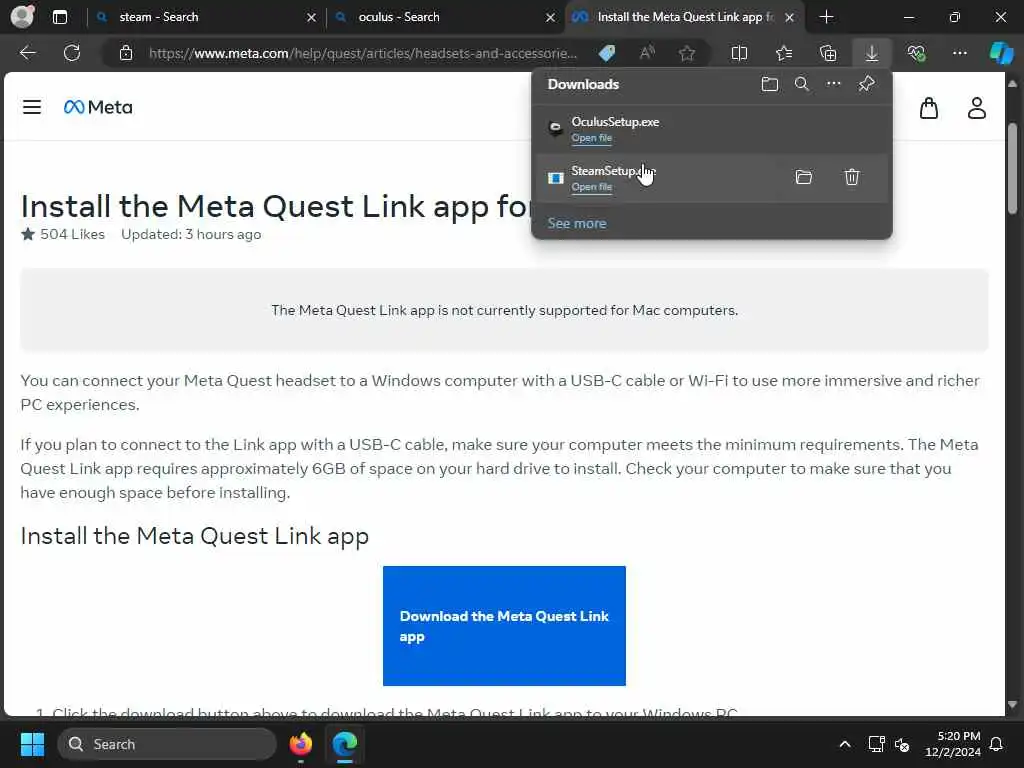Toggle the Downloads toolbar button
This screenshot has height=768, width=1024.
click(x=872, y=53)
